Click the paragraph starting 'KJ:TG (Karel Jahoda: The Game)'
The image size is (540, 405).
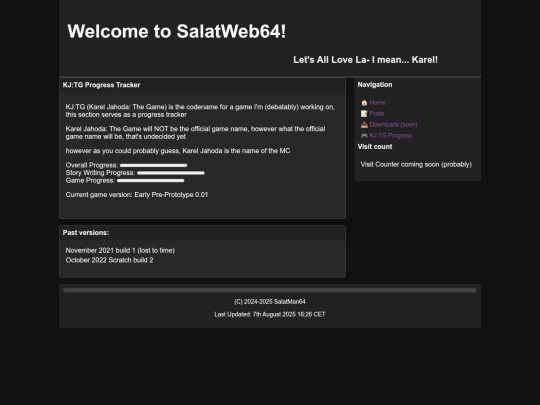point(200,111)
